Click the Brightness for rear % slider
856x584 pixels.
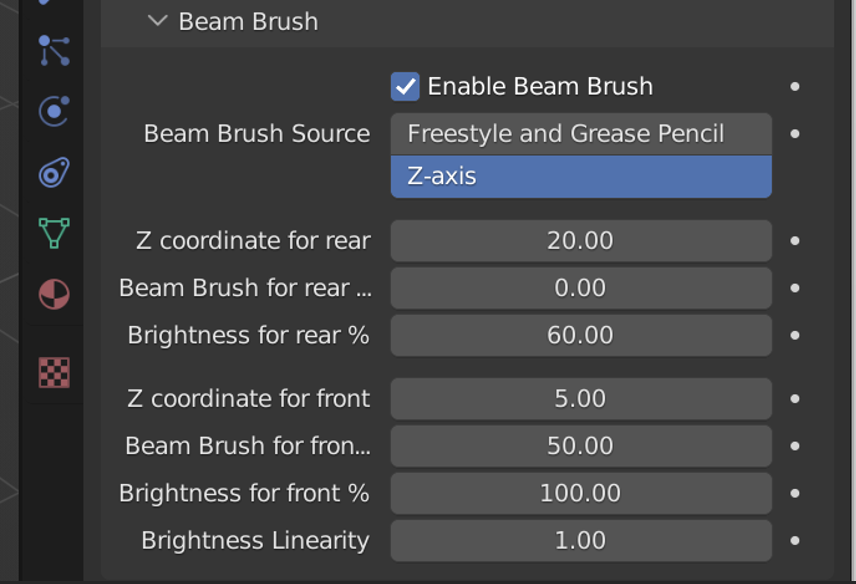tap(581, 335)
